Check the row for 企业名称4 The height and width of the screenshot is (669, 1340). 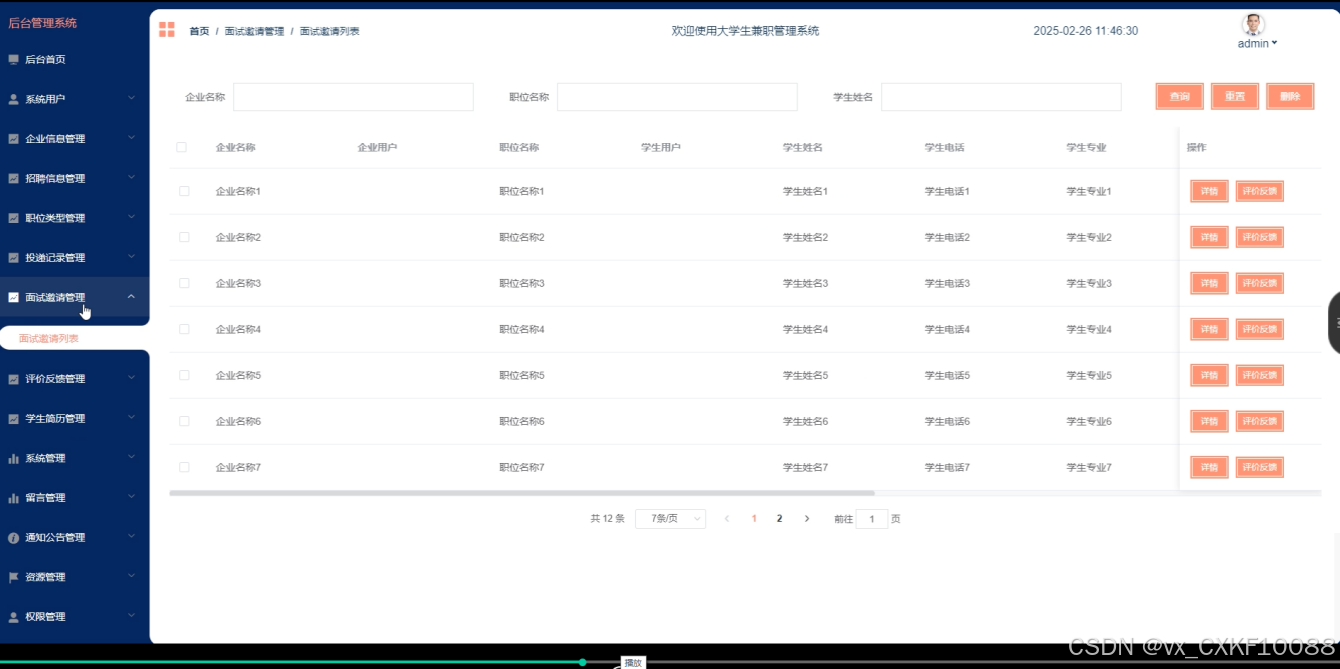point(184,329)
